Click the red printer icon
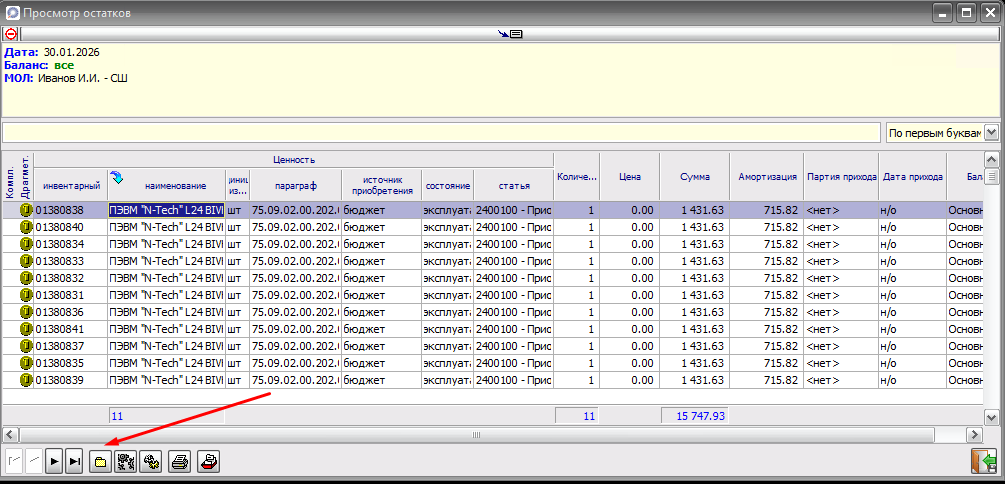This screenshot has height=484, width=1005. [208, 462]
